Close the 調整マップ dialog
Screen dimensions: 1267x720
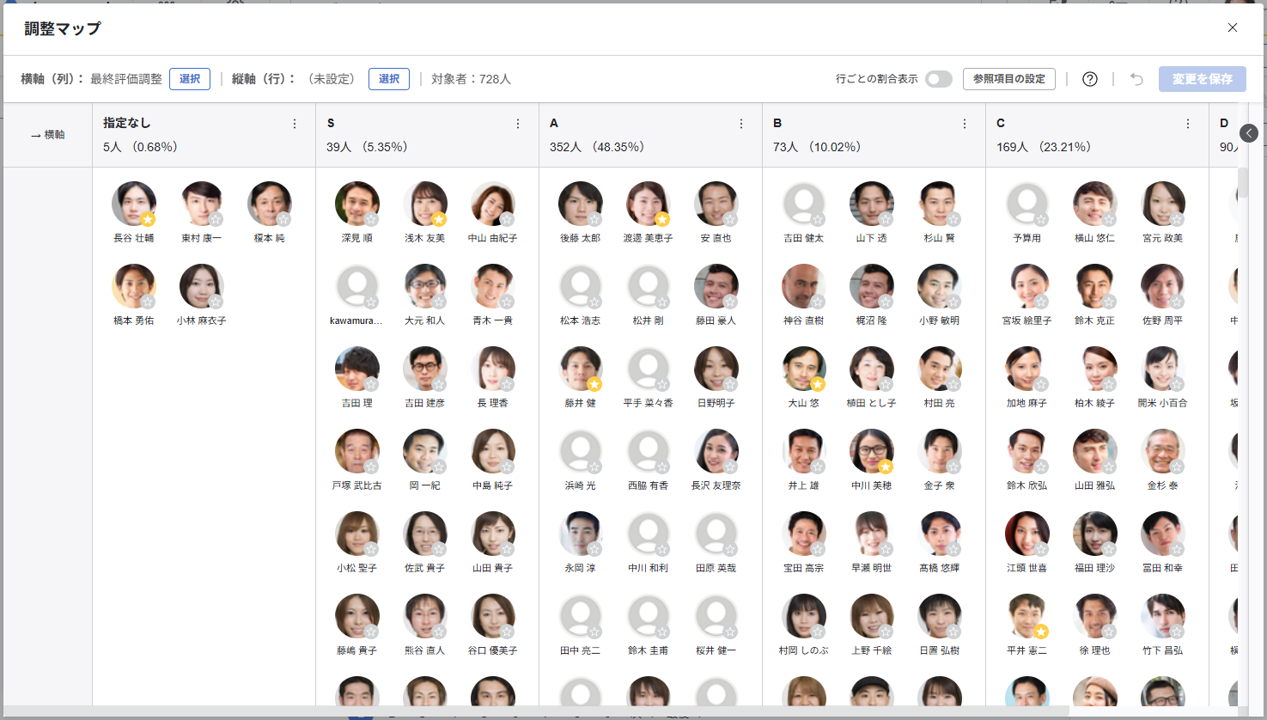[x=1232, y=28]
